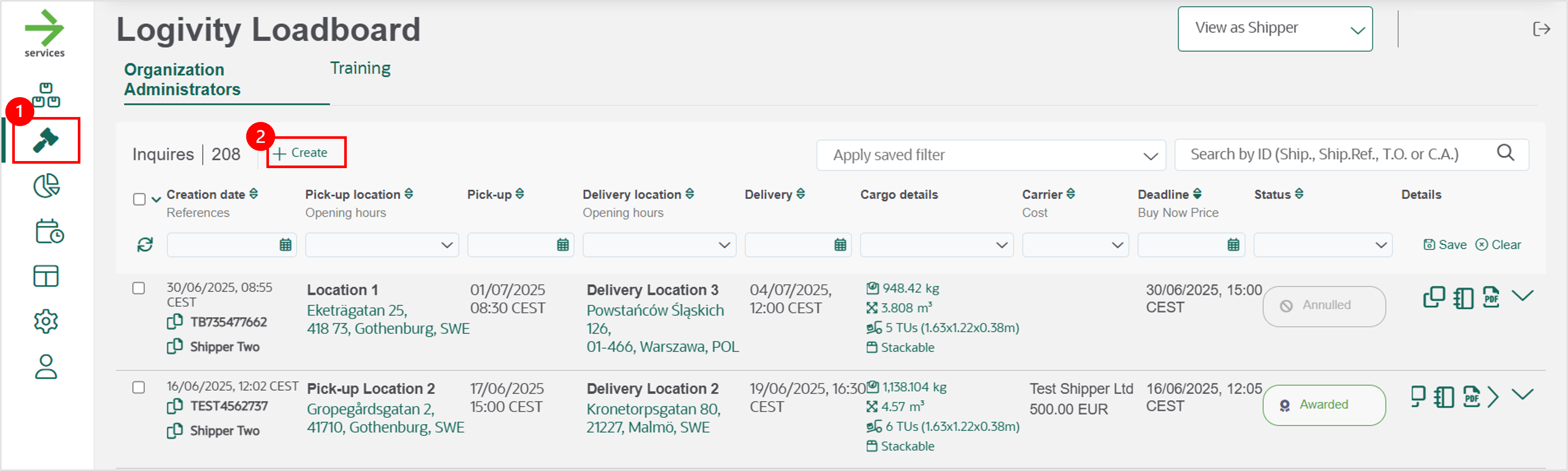Image resolution: width=1568 pixels, height=471 pixels.
Task: Switch to the Training tab
Action: (361, 69)
